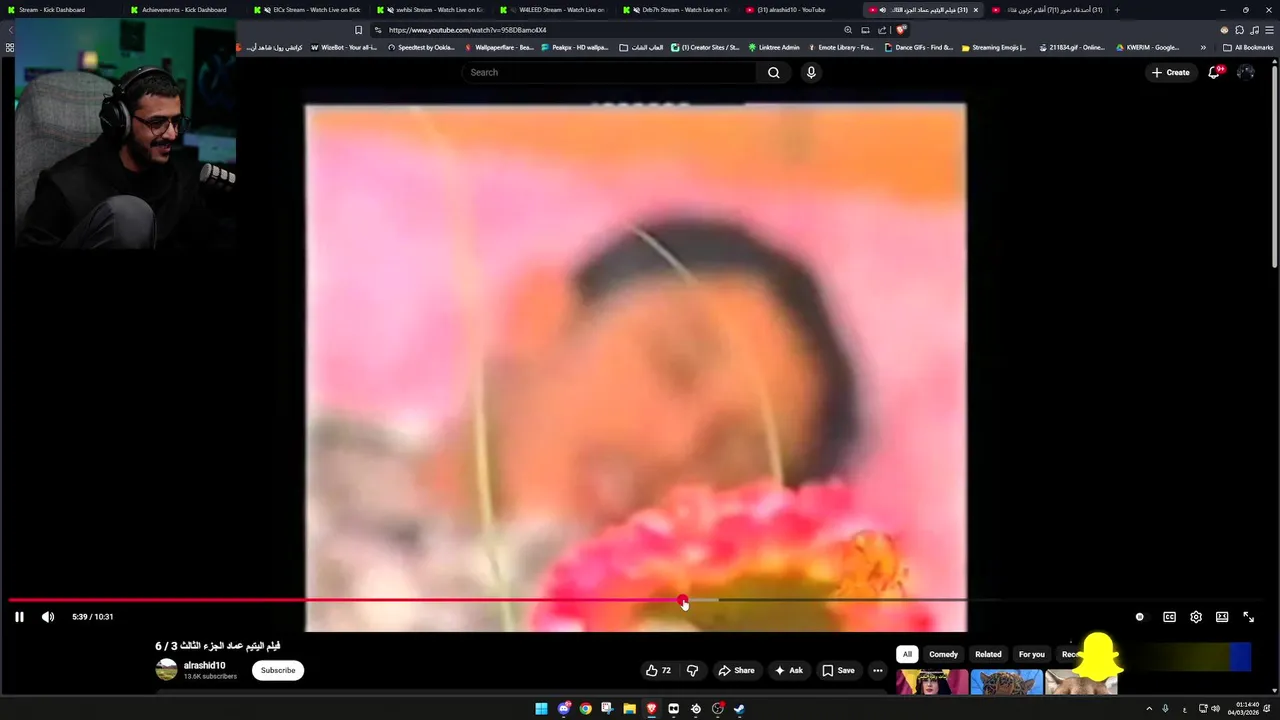The height and width of the screenshot is (720, 1280).
Task: Share the video
Action: (x=736, y=670)
